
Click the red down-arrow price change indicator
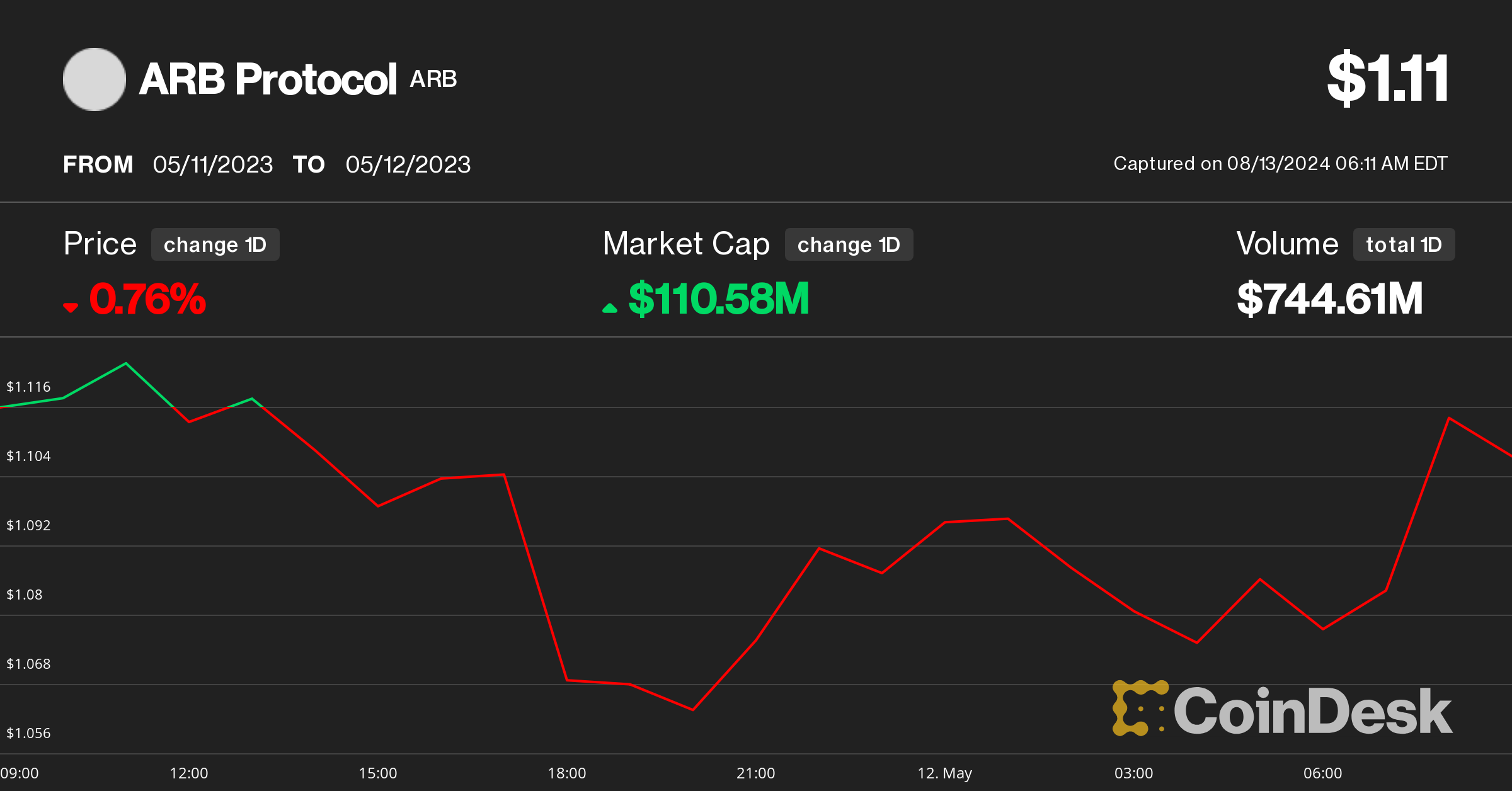71,307
